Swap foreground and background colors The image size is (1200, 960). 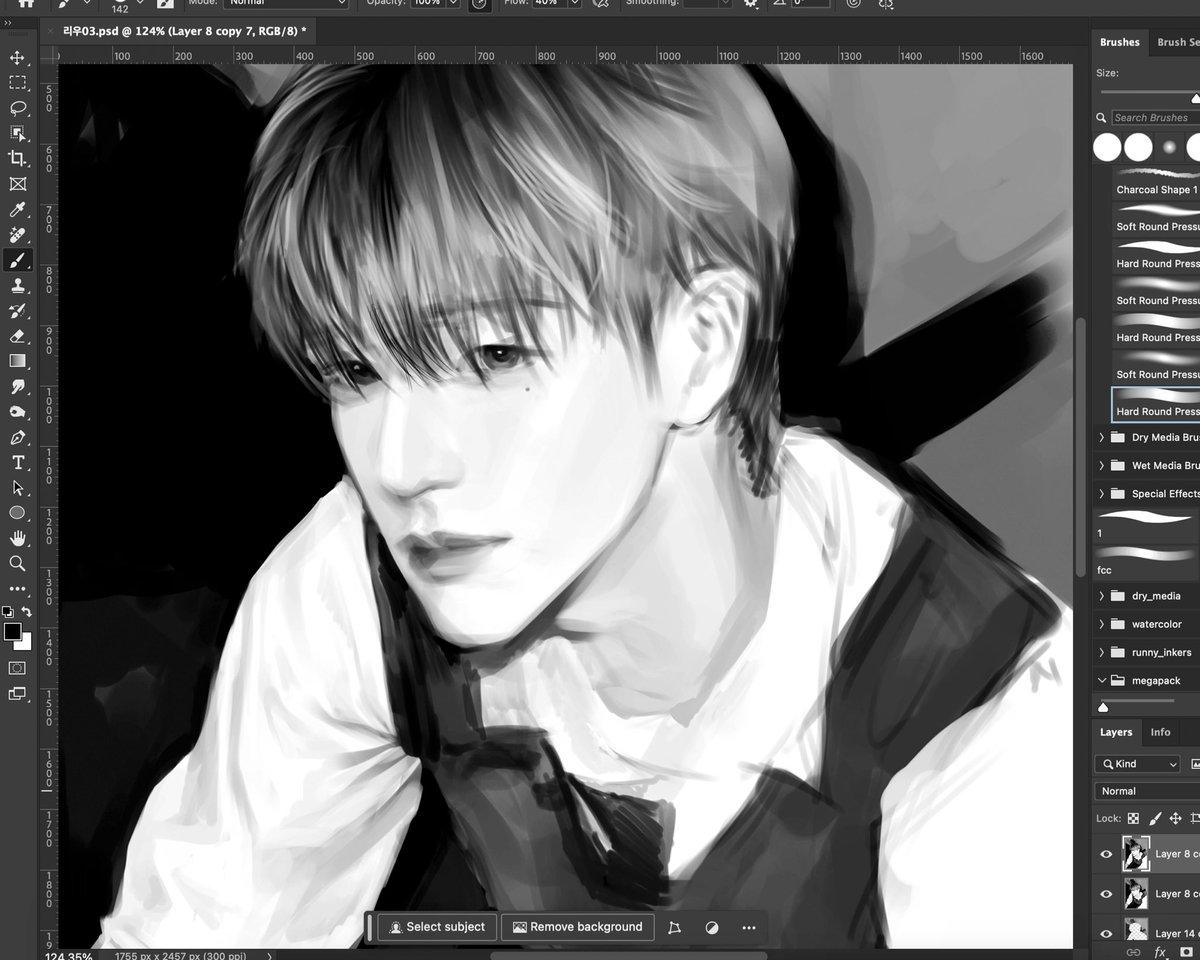click(27, 611)
